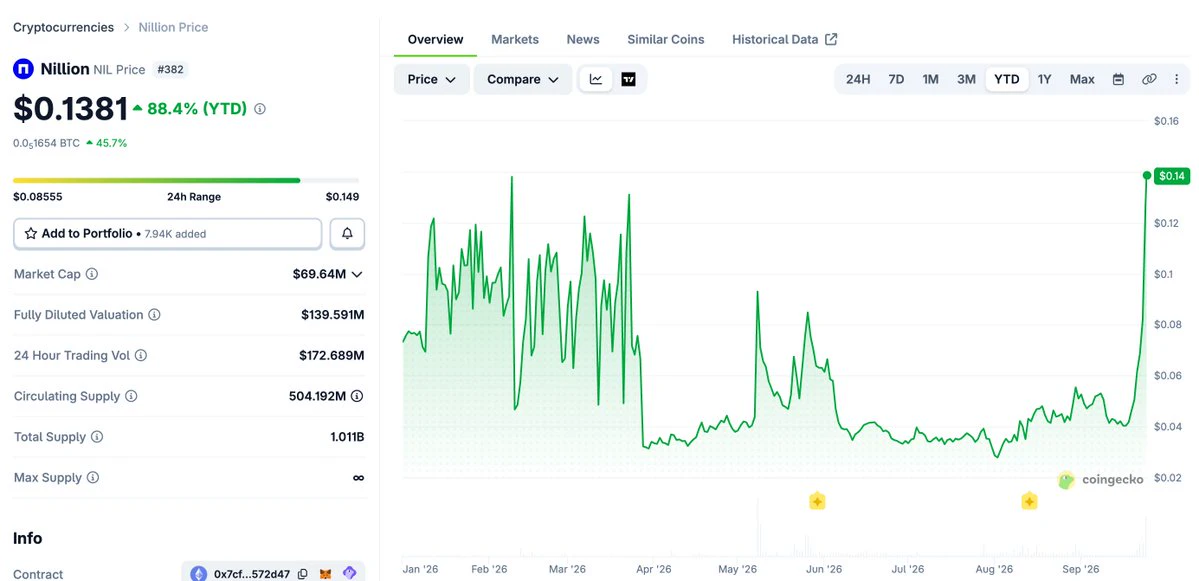Viewport: 1199px width, 581px height.
Task: Click the $0.149 range high value
Action: (x=343, y=196)
